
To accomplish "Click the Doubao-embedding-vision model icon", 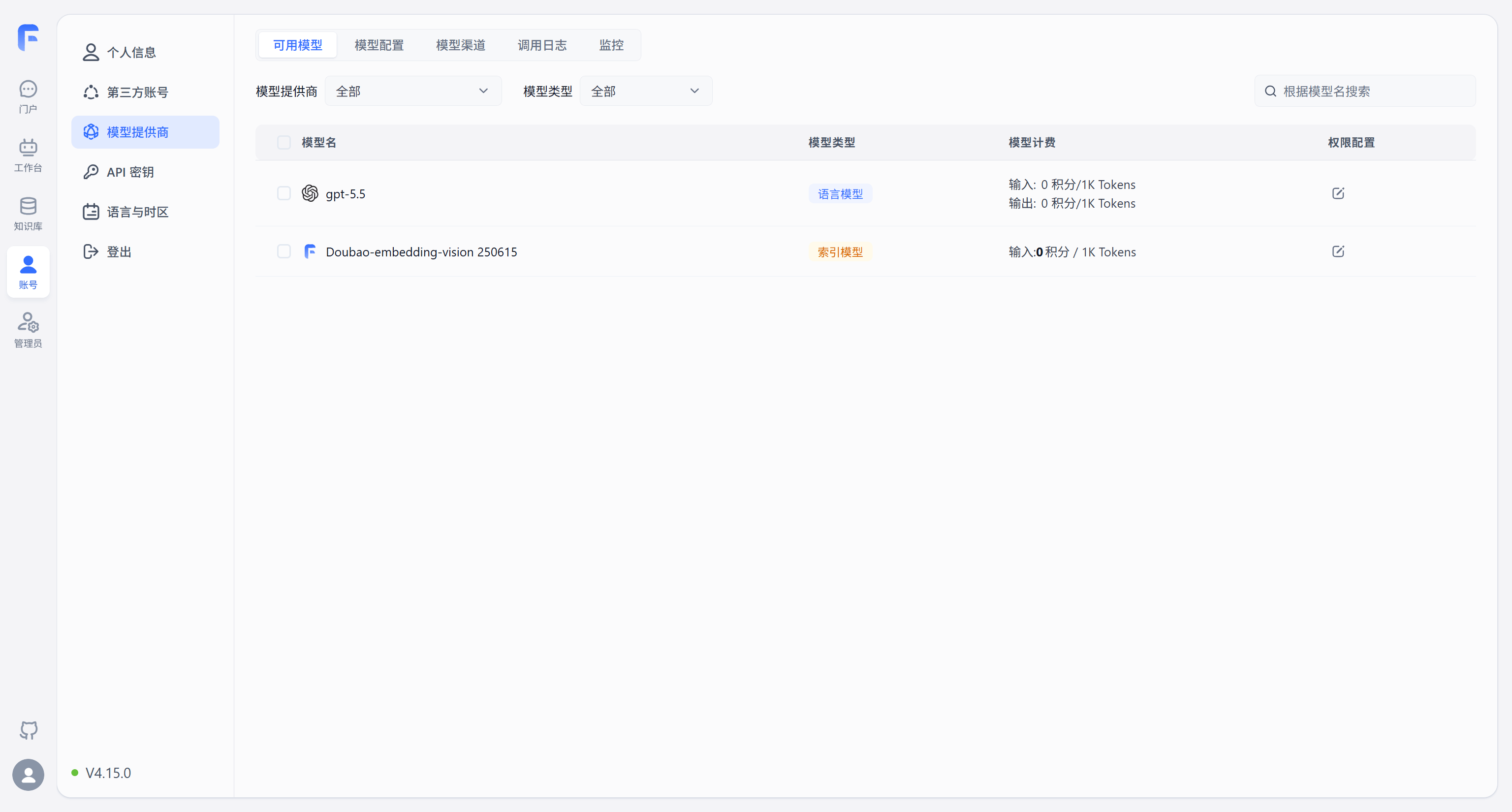I will click(310, 251).
